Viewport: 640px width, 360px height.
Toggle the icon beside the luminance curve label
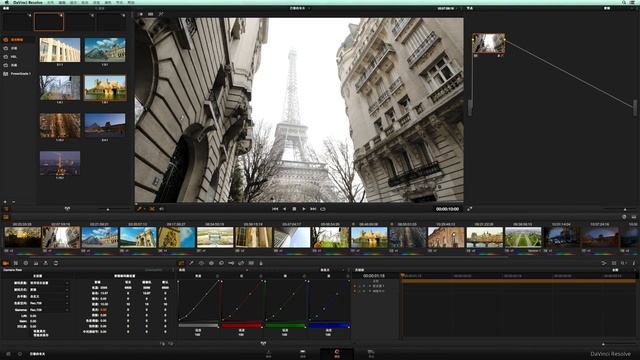coord(217,276)
